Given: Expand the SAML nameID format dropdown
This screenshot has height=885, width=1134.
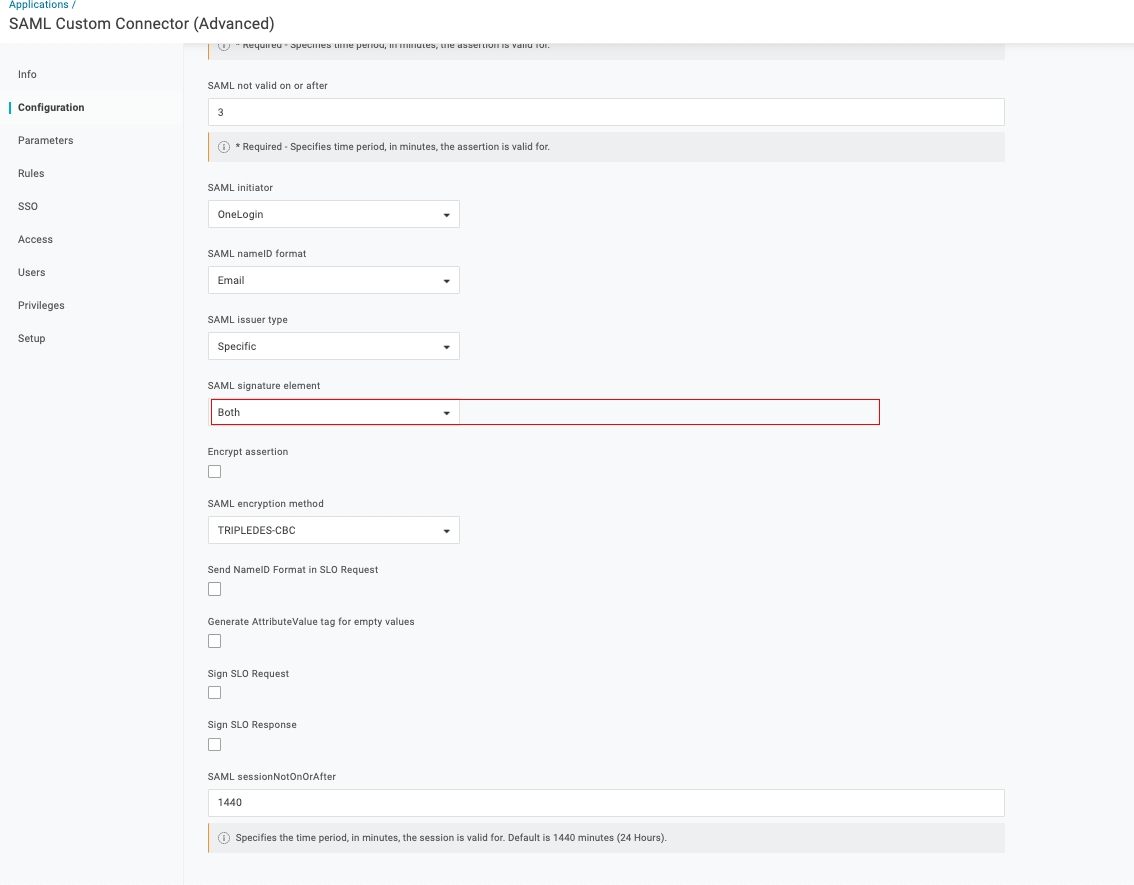Looking at the screenshot, I should tap(333, 280).
